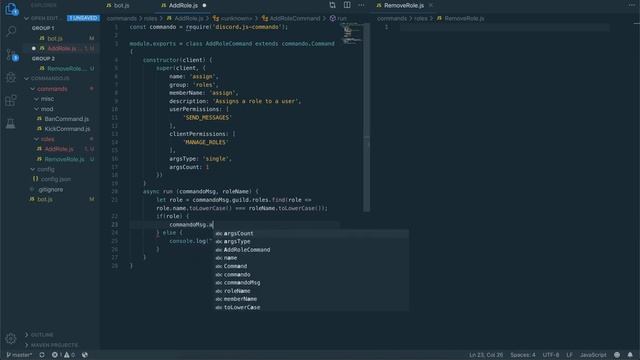Screen dimensions: 640x360
Task: Click the Ln 23, Col 26 cursor position
Action: [x=486, y=355]
